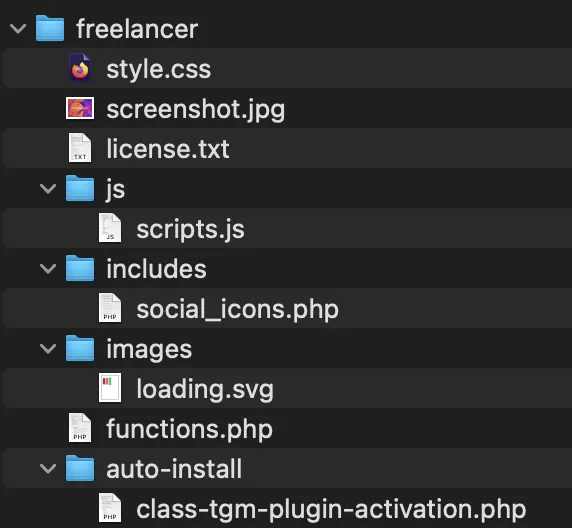
Task: Click the js folder icon
Action: pyautogui.click(x=80, y=188)
